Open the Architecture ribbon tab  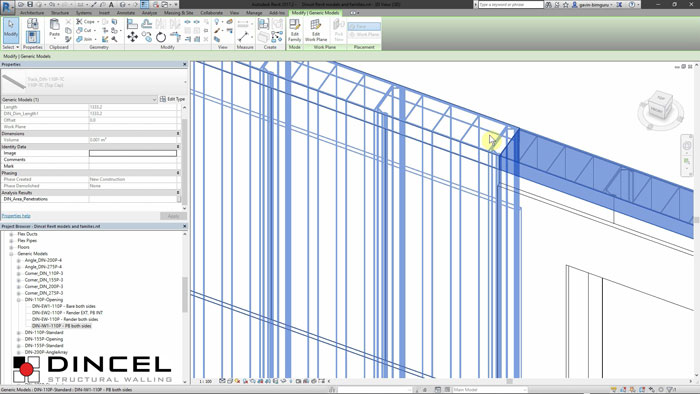tap(32, 13)
